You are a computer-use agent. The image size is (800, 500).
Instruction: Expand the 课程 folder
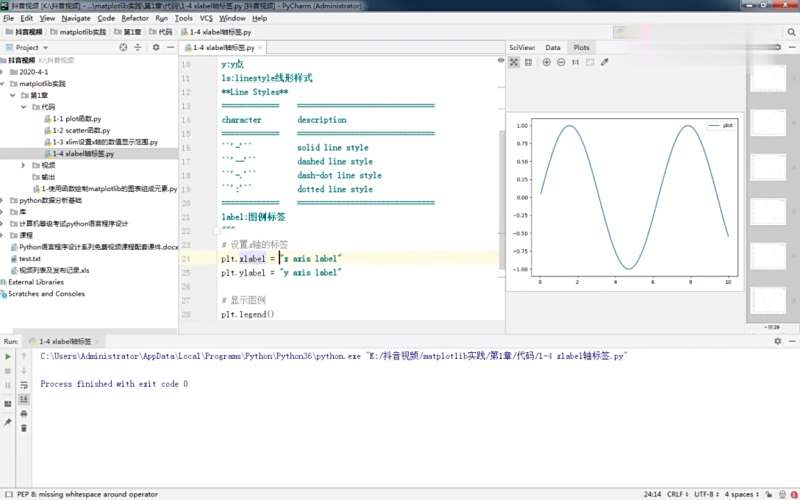tap(3, 235)
